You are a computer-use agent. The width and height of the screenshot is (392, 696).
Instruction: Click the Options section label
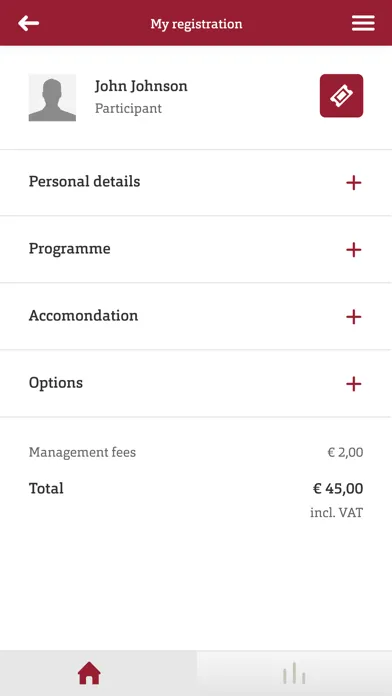click(x=56, y=383)
